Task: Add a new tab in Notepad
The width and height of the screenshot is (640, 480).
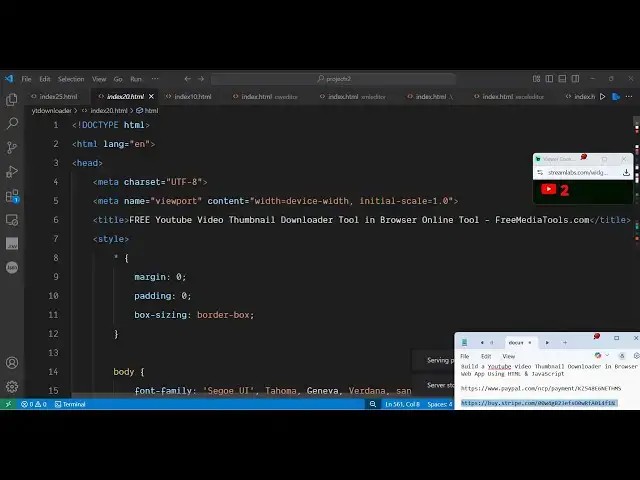Action: coord(565,342)
